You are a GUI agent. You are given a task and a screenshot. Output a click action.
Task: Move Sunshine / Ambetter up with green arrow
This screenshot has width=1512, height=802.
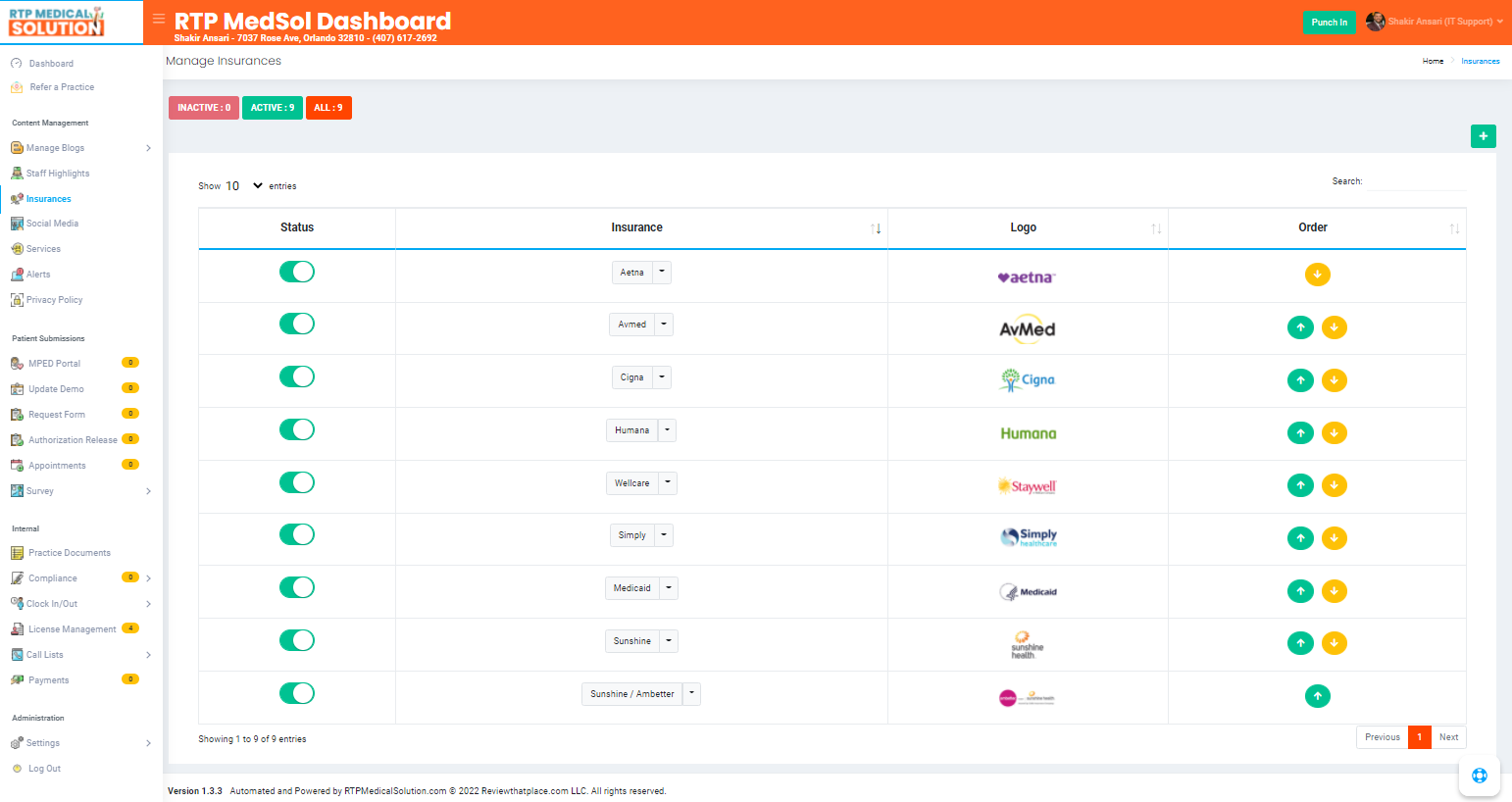click(x=1317, y=696)
